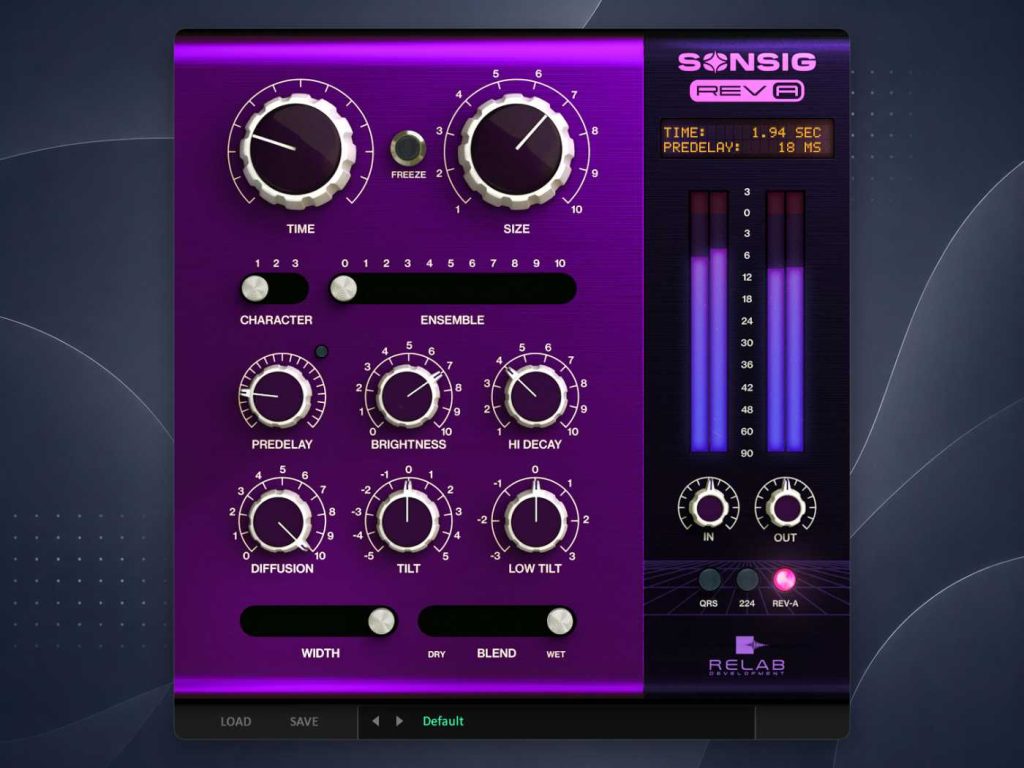Toggle the FREEZE button

[408, 148]
